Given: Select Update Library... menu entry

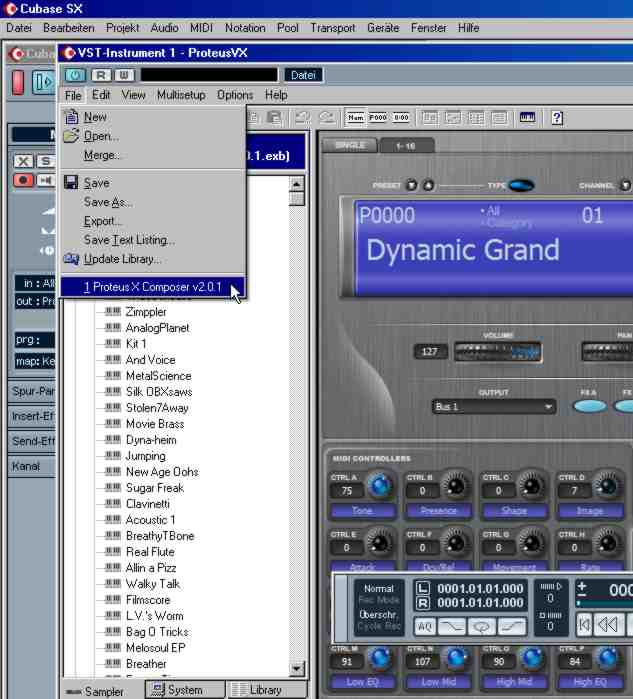Looking at the screenshot, I should click(153, 259).
